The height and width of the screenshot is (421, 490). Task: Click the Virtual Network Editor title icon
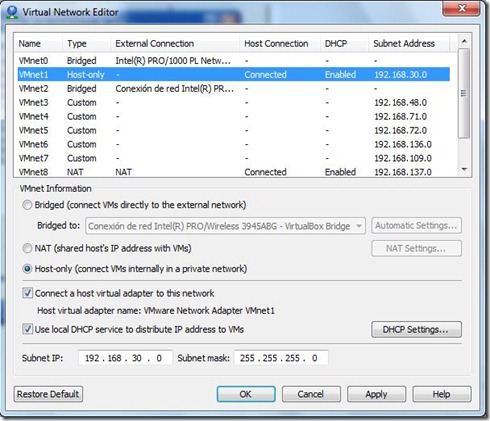pos(12,12)
